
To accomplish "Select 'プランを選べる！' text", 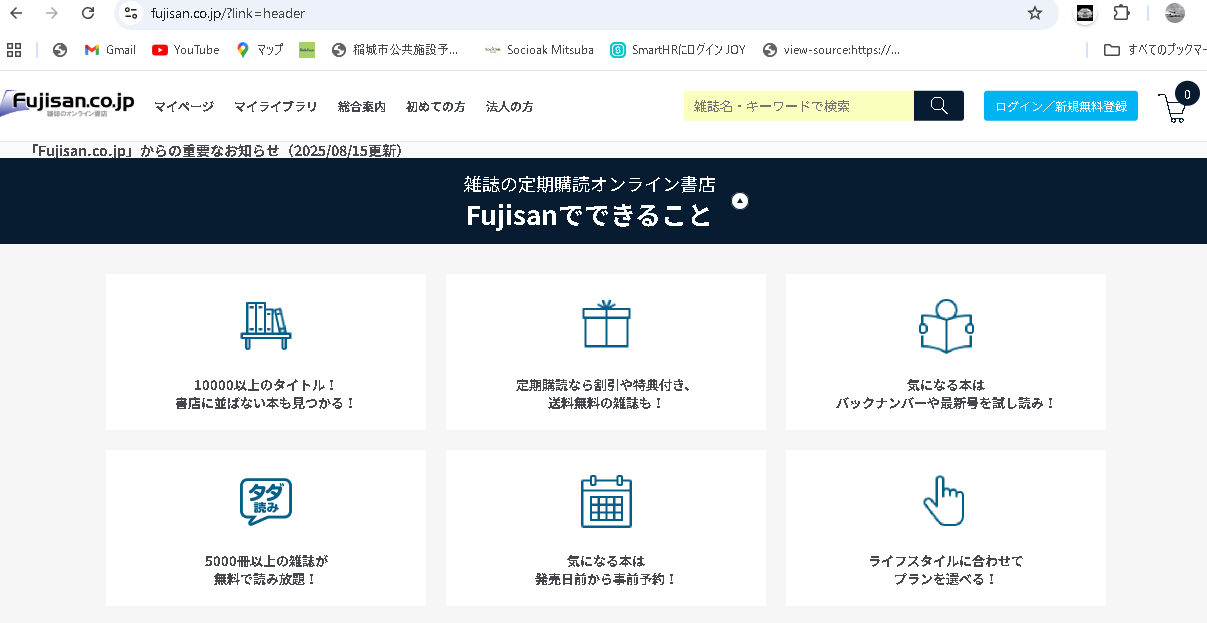I will 946,580.
